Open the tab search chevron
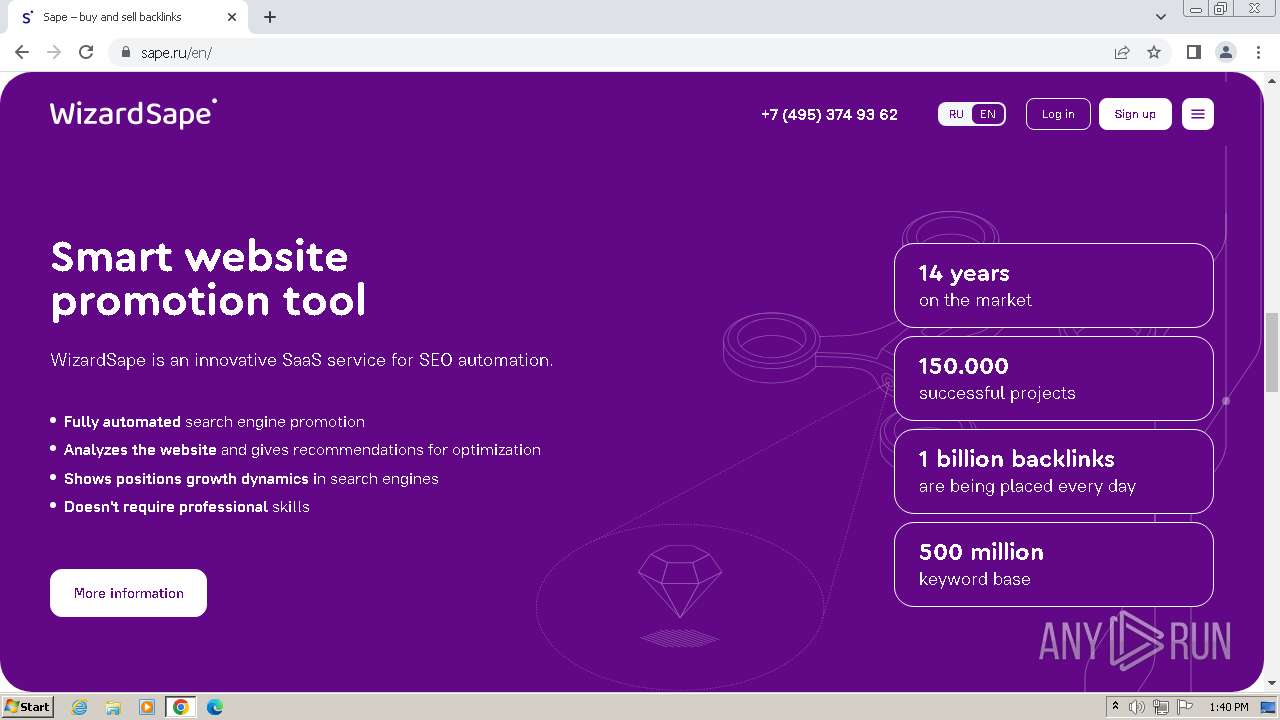Screen dimensions: 1280x720 click(1160, 17)
